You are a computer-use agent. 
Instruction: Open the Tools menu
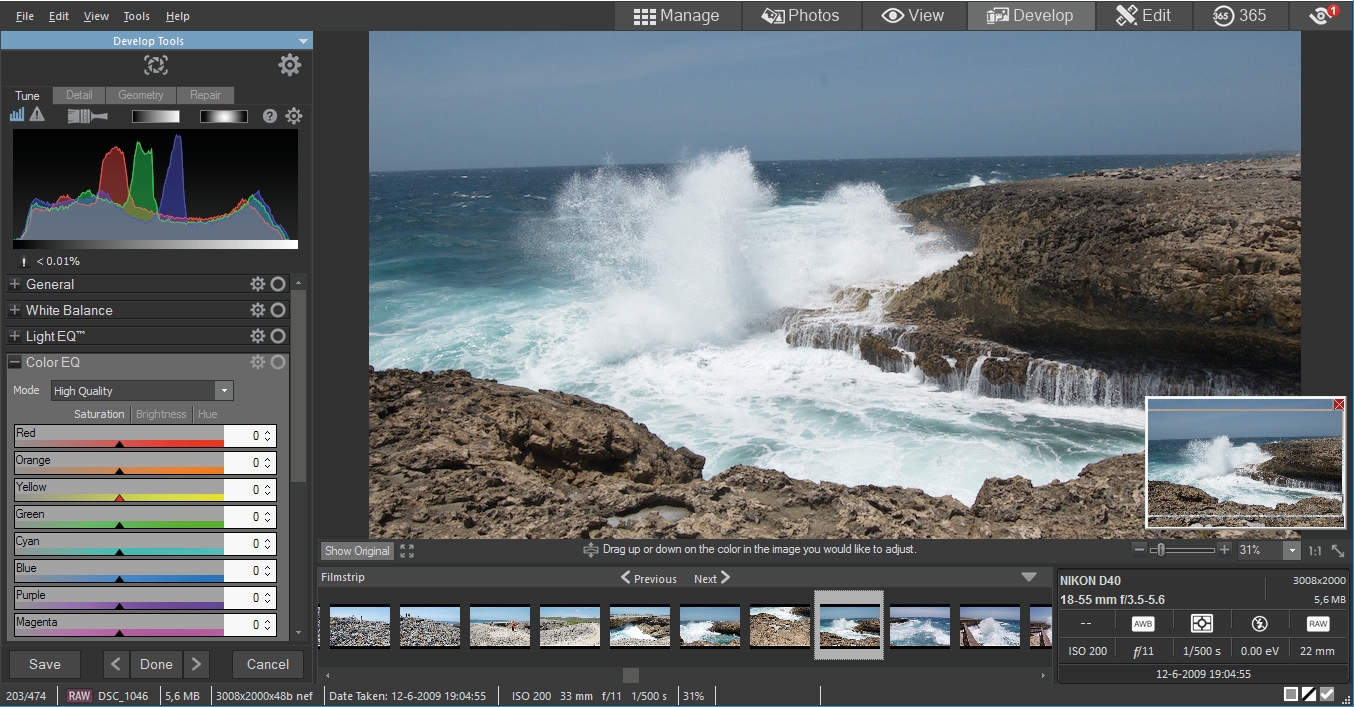(136, 16)
